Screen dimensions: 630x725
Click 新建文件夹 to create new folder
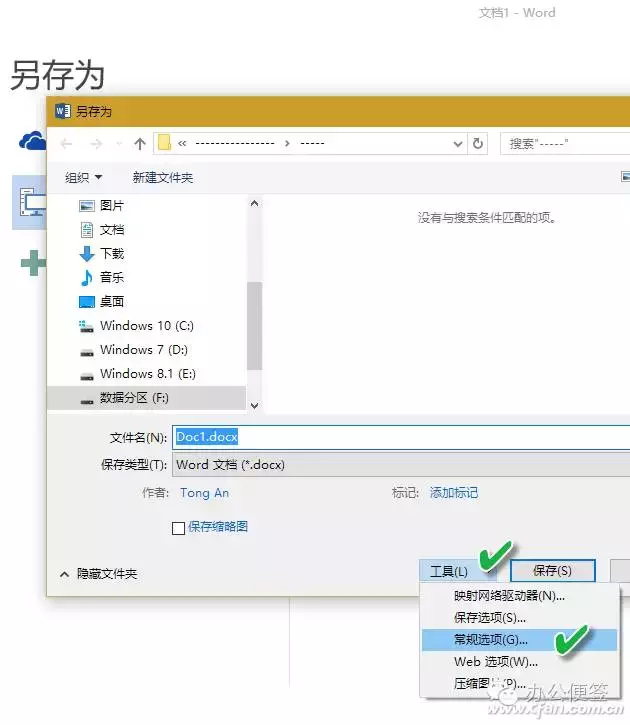163,178
